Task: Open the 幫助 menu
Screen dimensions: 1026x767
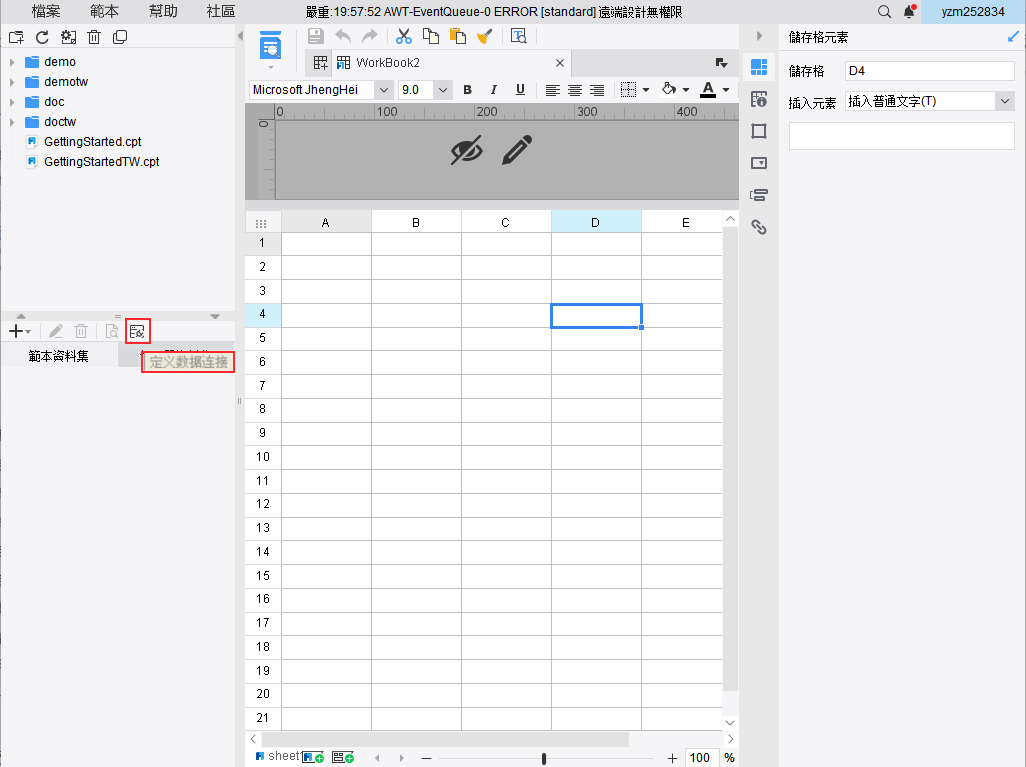Action: (163, 11)
